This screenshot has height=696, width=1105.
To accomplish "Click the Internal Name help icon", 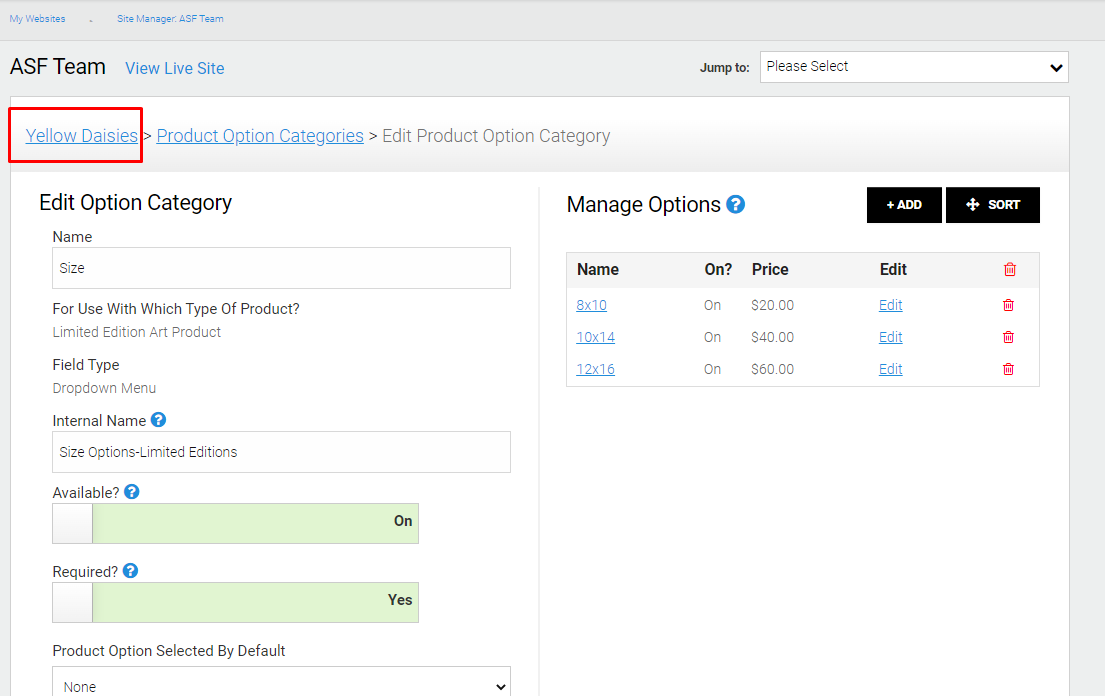I will 160,420.
